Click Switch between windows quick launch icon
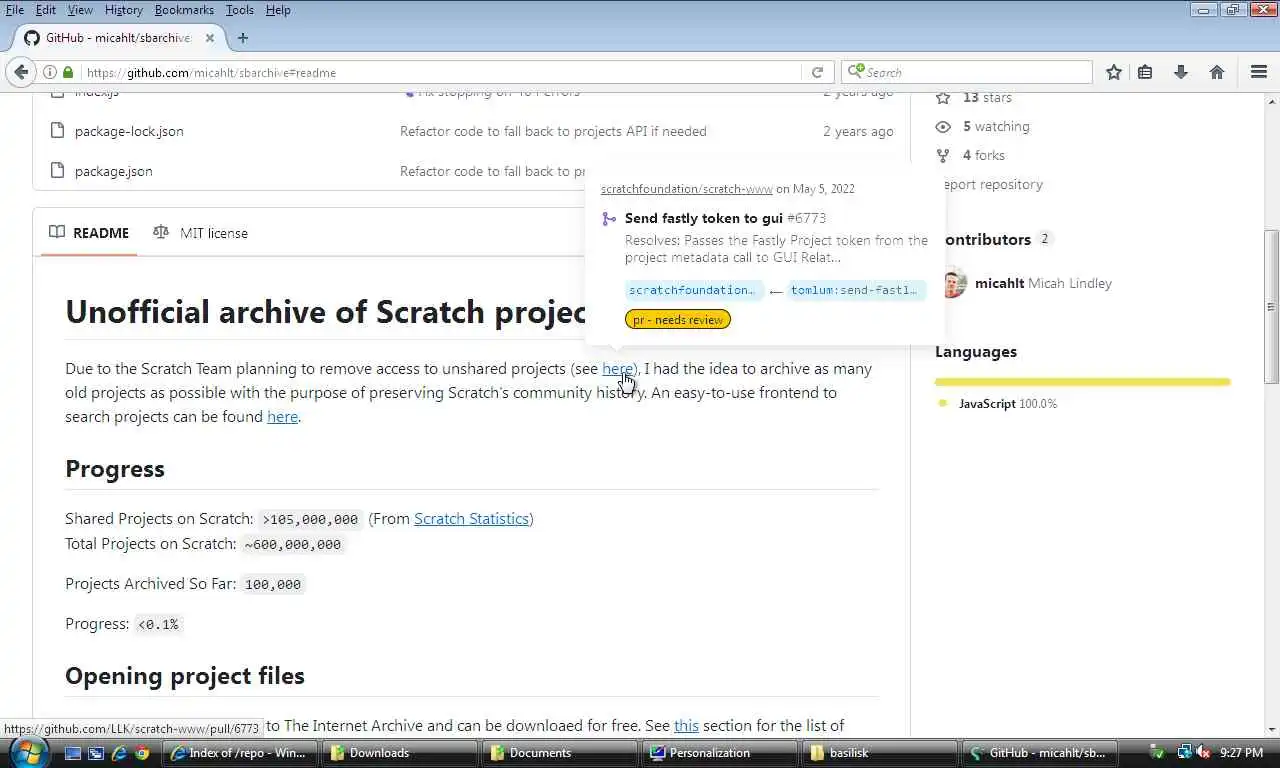Image resolution: width=1280 pixels, height=768 pixels. pyautogui.click(x=96, y=753)
